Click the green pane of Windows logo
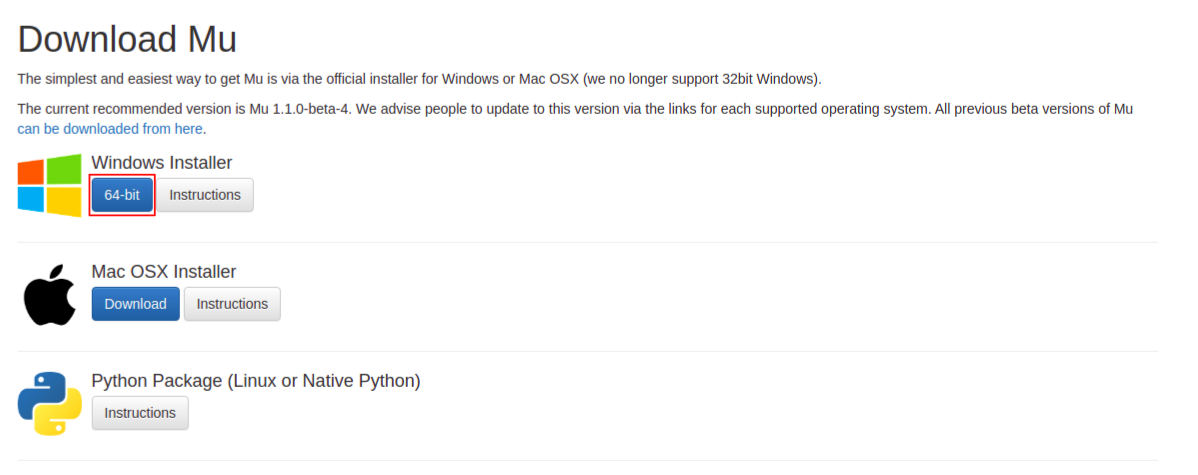1198x475 pixels. tap(64, 170)
